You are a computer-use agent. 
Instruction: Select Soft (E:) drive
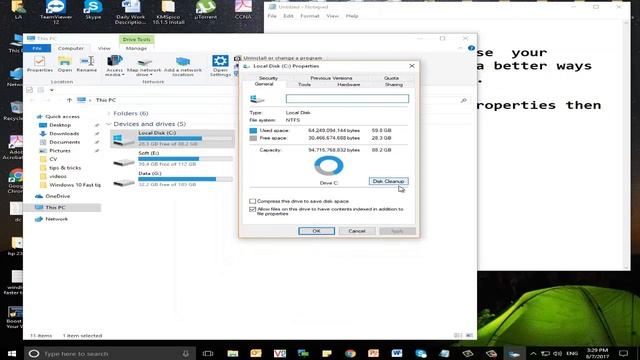coord(172,158)
